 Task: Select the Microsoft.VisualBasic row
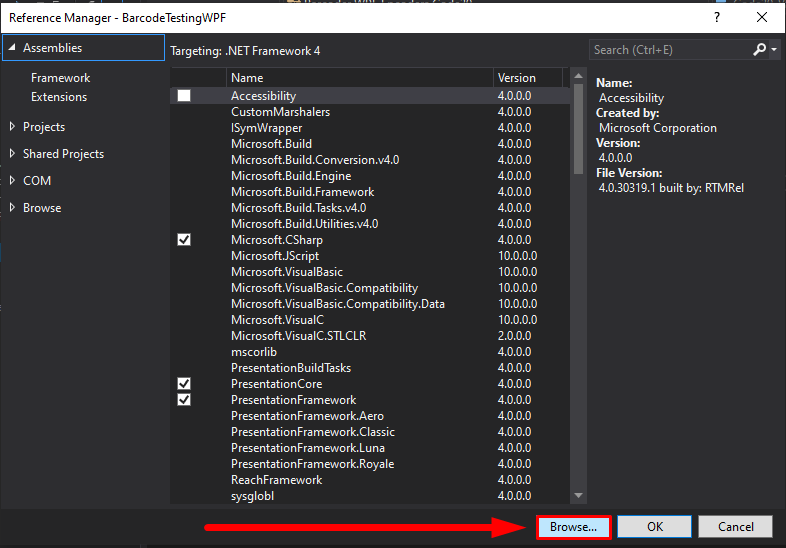click(370, 272)
